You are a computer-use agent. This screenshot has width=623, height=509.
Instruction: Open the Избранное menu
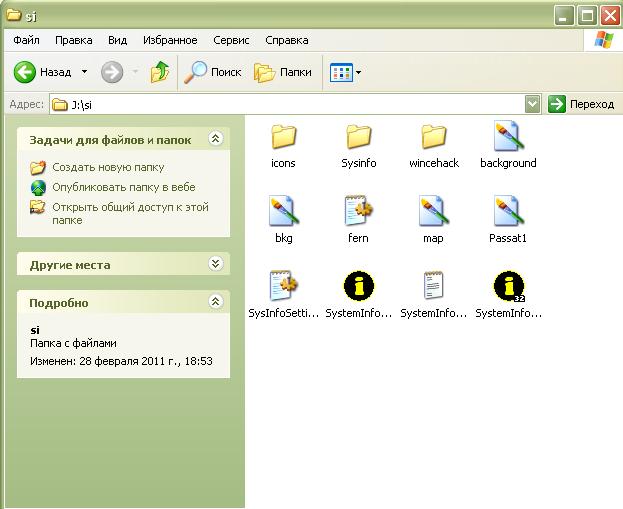tap(170, 40)
